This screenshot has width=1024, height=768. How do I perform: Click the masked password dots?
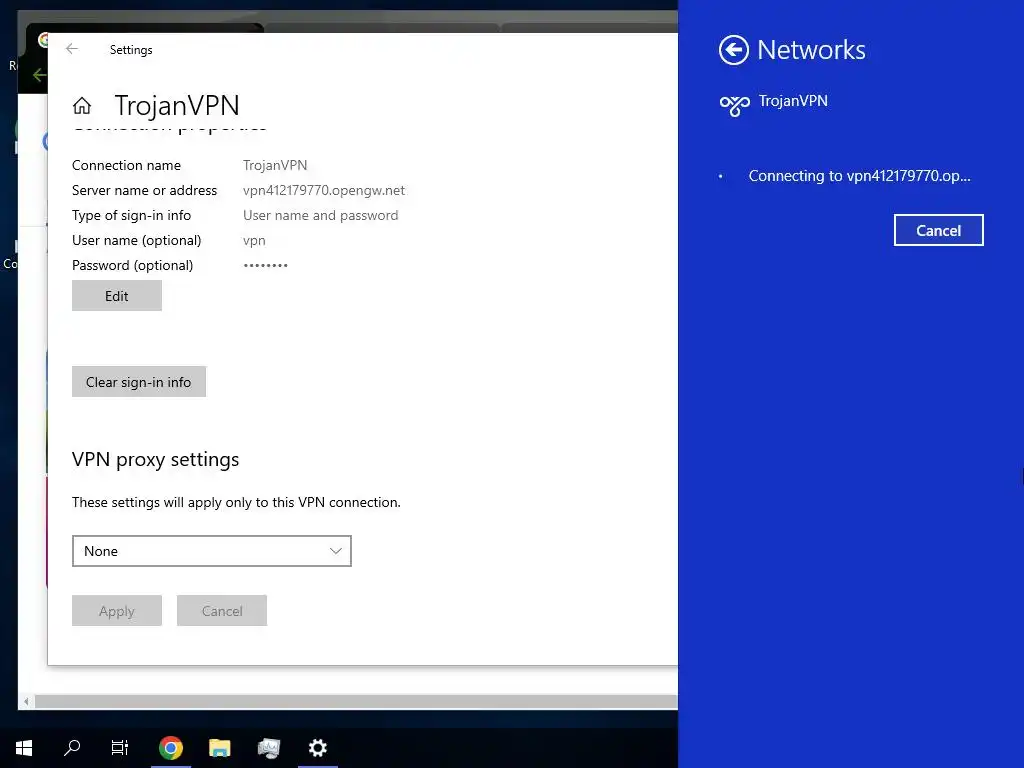pyautogui.click(x=265, y=265)
